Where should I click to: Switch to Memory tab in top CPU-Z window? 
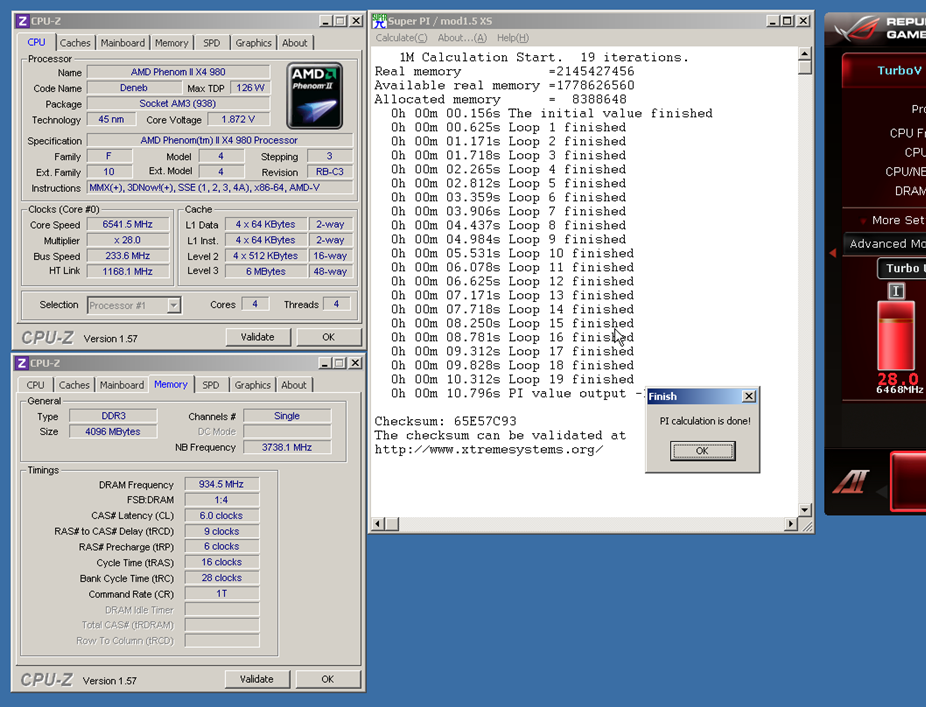click(171, 43)
